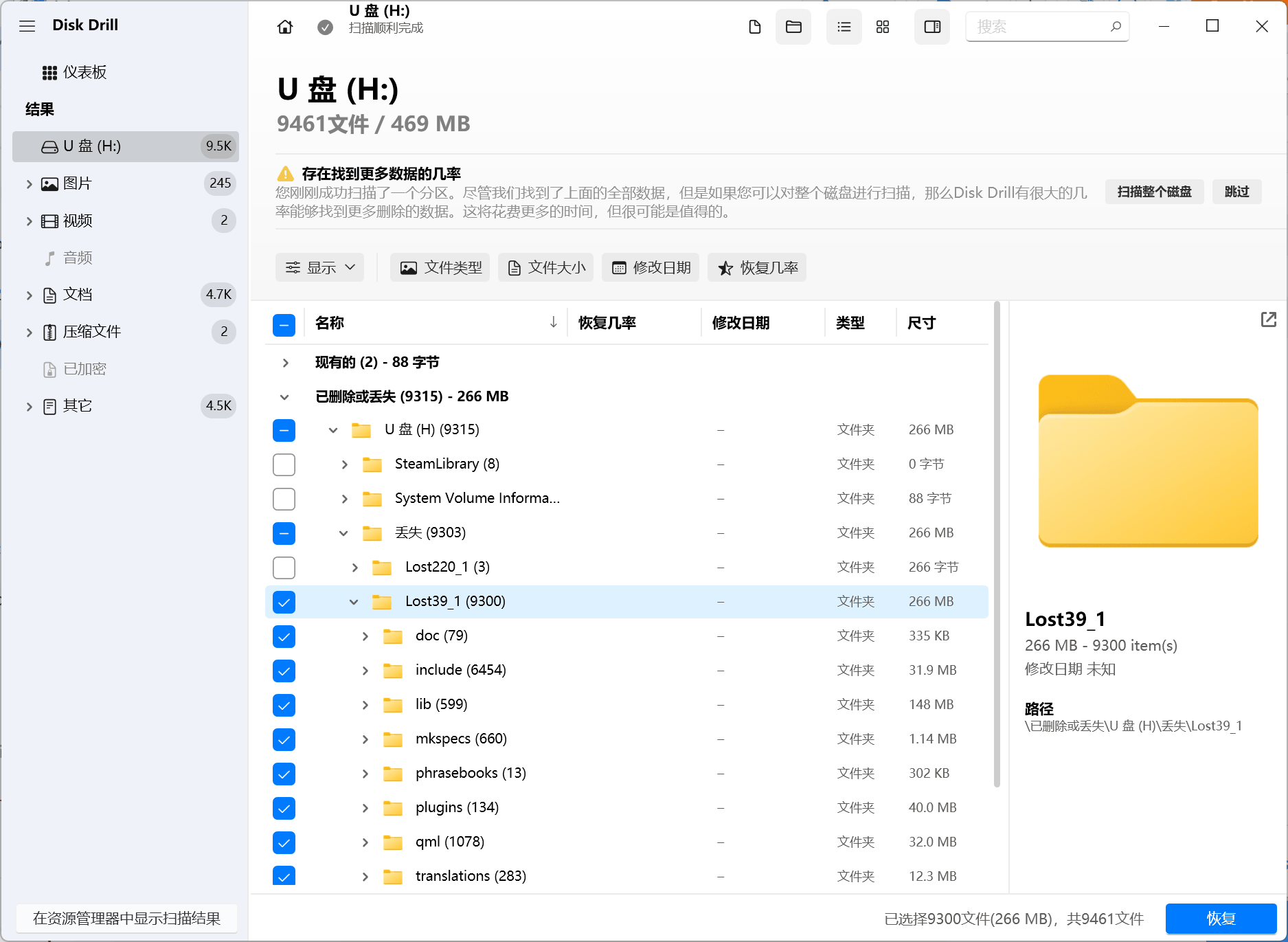1288x942 pixels.
Task: Click the scan completed checkmark icon
Action: pos(325,27)
